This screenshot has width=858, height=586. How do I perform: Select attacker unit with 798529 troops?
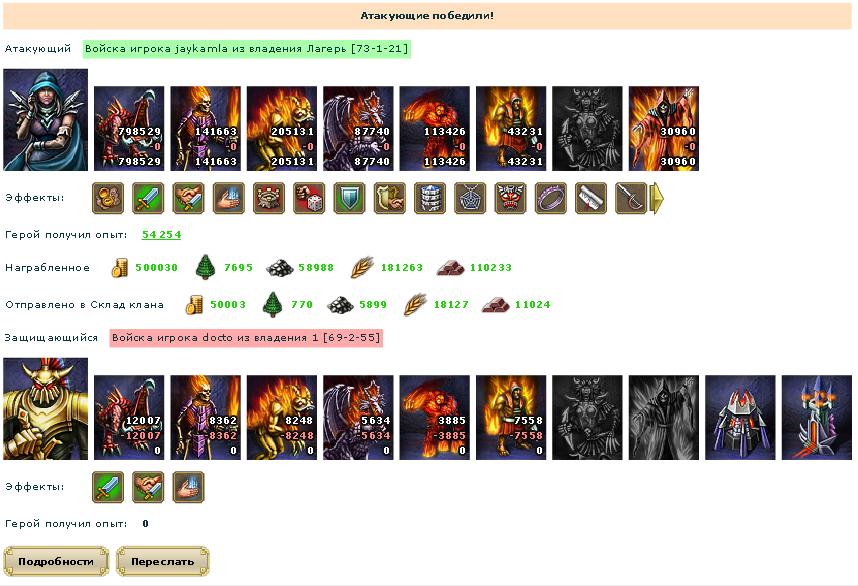129,129
